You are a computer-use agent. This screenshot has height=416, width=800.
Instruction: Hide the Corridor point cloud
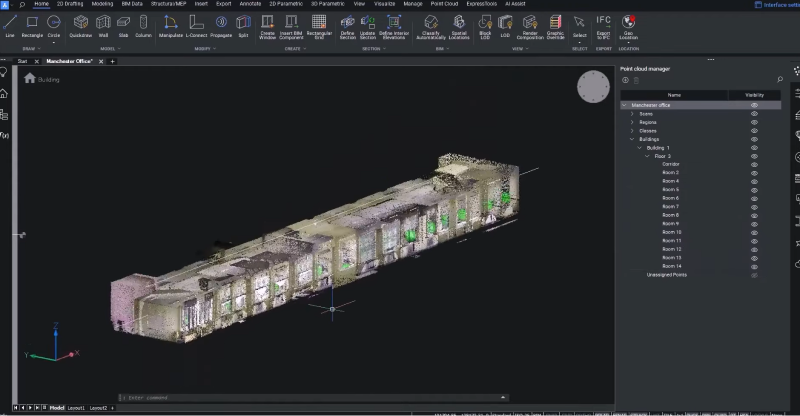point(754,164)
